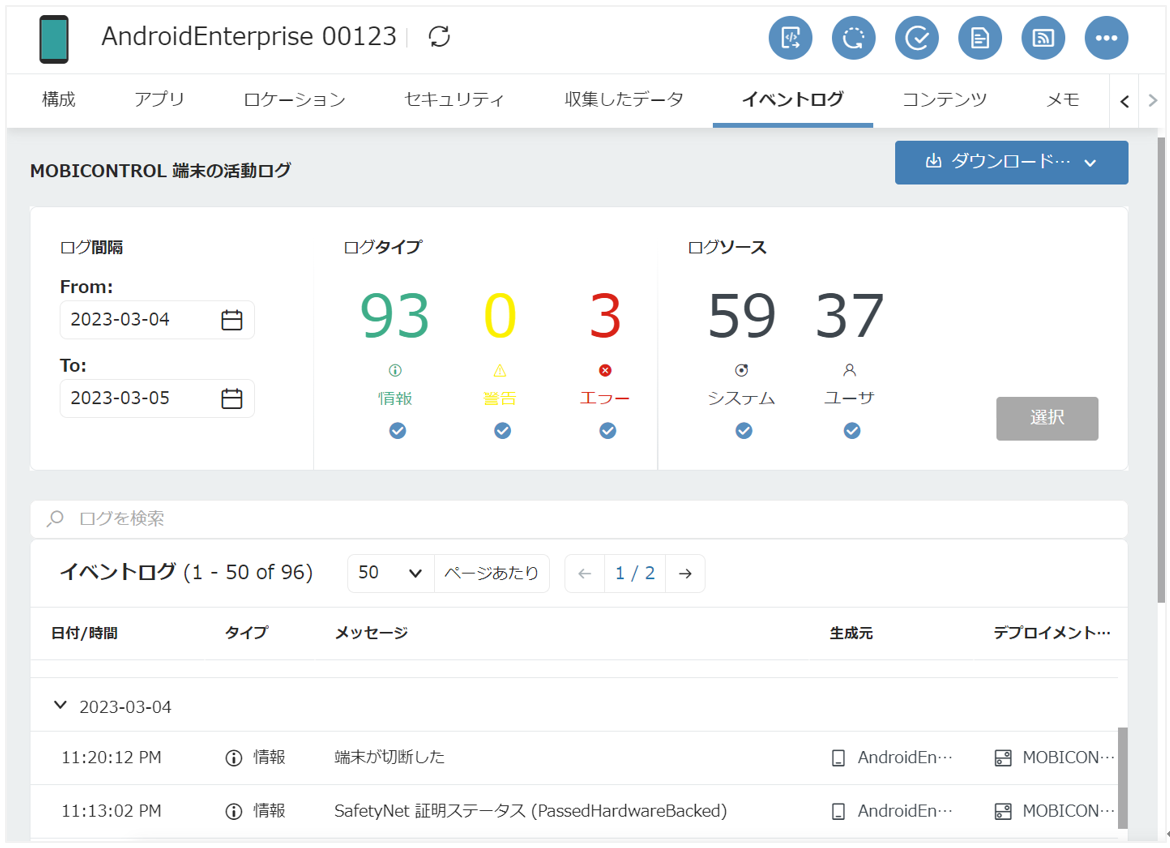Click the yellow 警告 warning triangle icon
The height and width of the screenshot is (848, 1170).
coord(500,370)
